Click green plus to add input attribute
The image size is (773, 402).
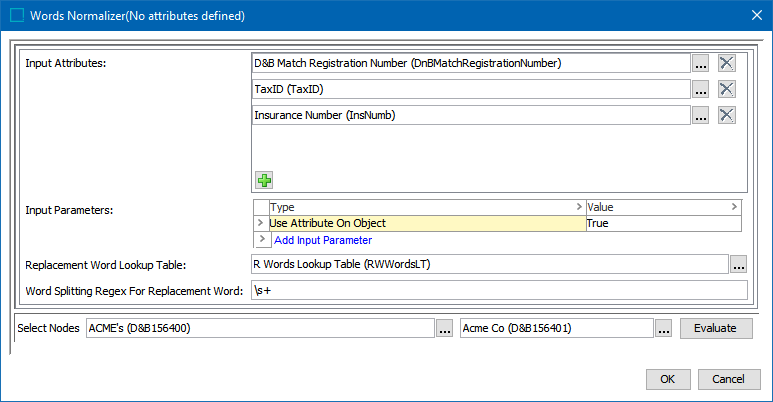click(x=264, y=180)
